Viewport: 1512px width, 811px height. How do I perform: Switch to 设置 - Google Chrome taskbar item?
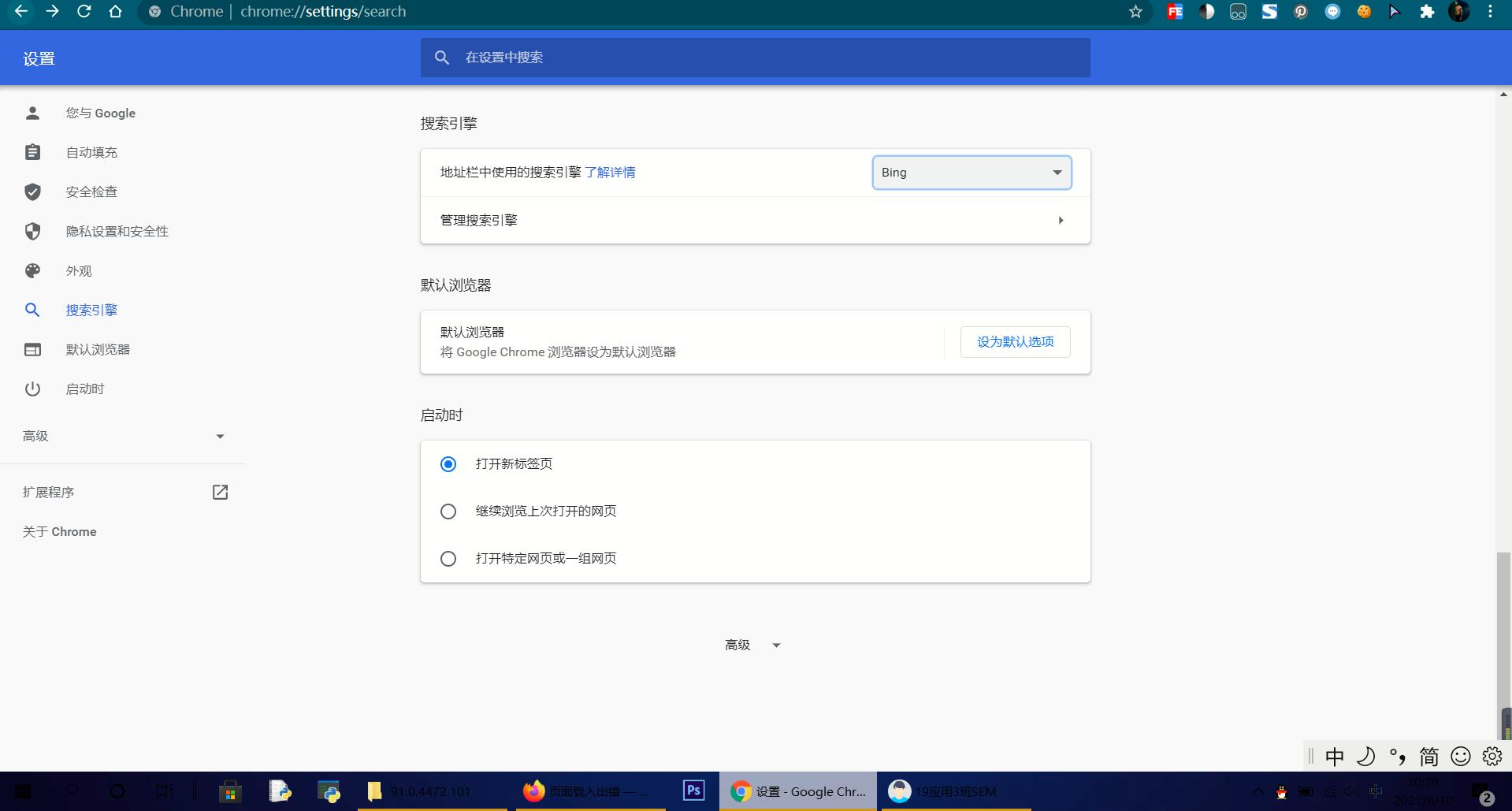798,791
